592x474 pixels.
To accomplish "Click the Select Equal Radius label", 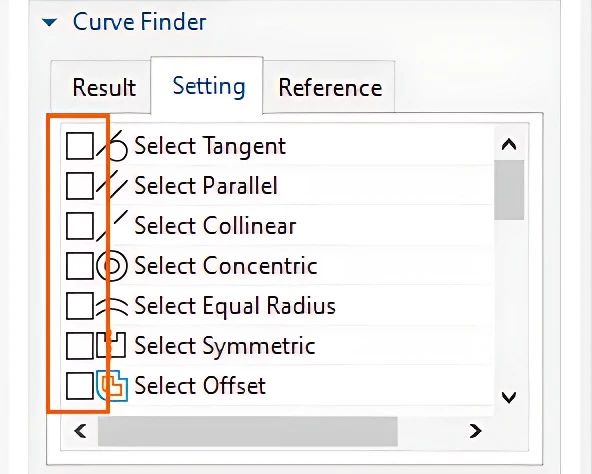I will 235,306.
